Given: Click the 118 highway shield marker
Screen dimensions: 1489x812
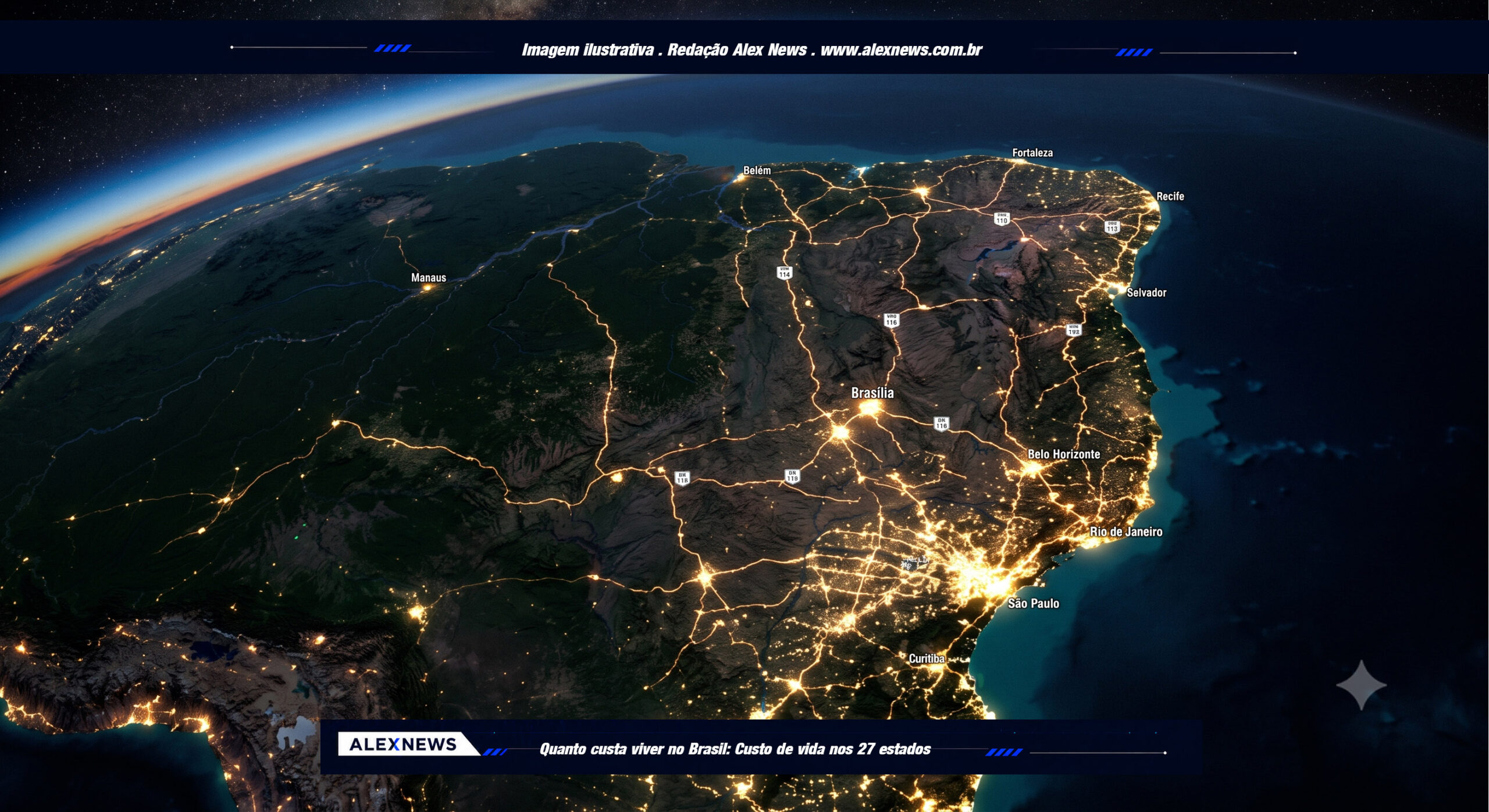Looking at the screenshot, I should [x=682, y=478].
